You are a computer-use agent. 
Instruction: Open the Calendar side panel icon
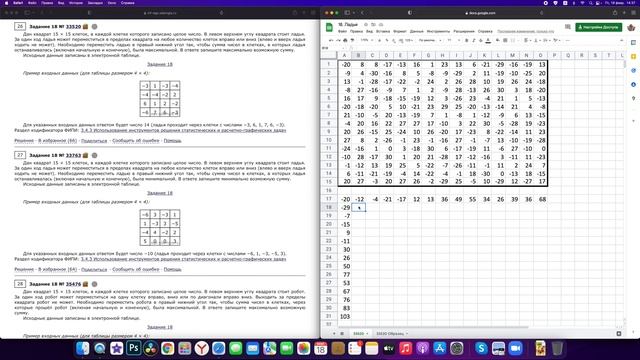point(633,42)
